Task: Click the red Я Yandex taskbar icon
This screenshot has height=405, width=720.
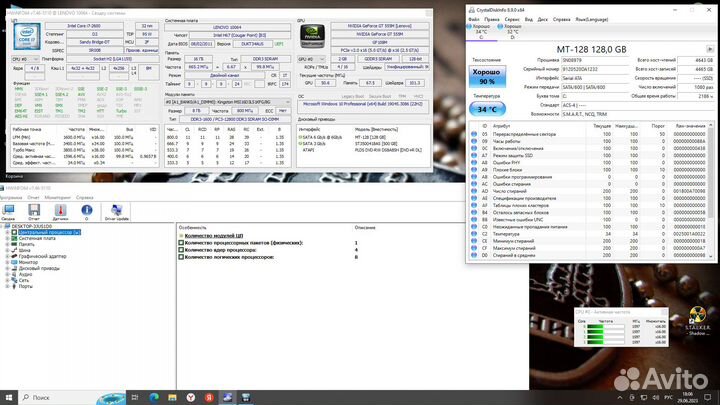Action: point(209,397)
